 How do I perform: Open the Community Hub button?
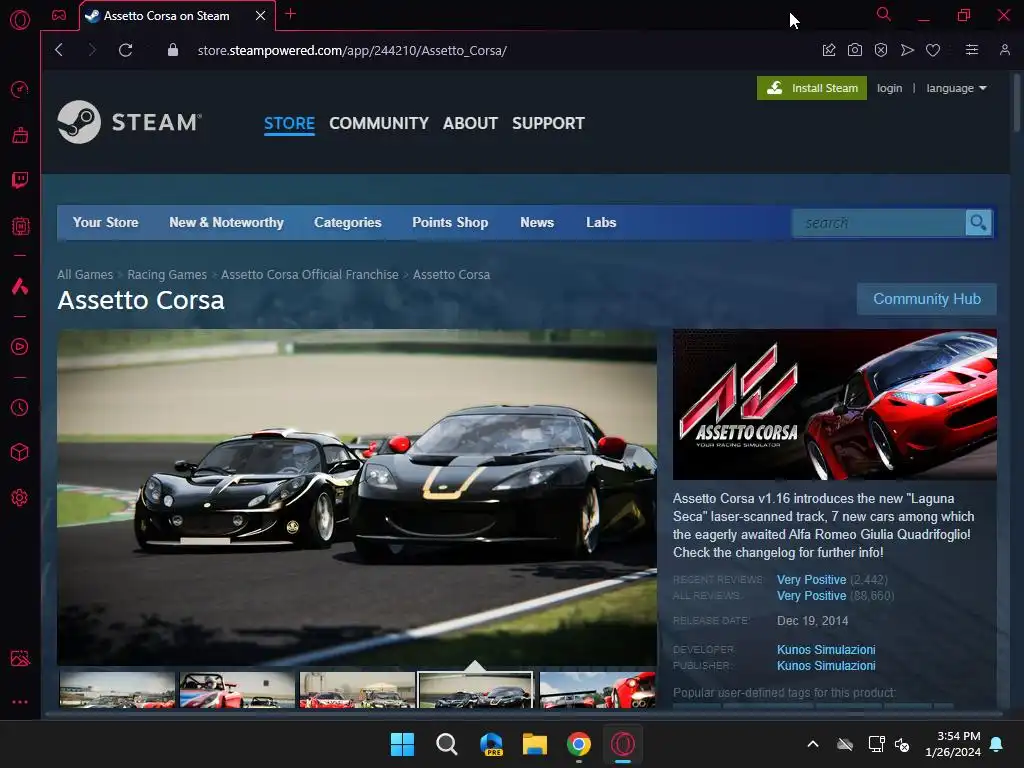[x=927, y=299]
